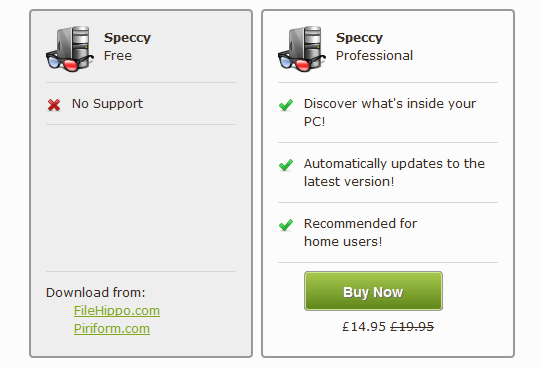Click the Speccy Free title text
The image size is (540, 368).
tap(127, 46)
